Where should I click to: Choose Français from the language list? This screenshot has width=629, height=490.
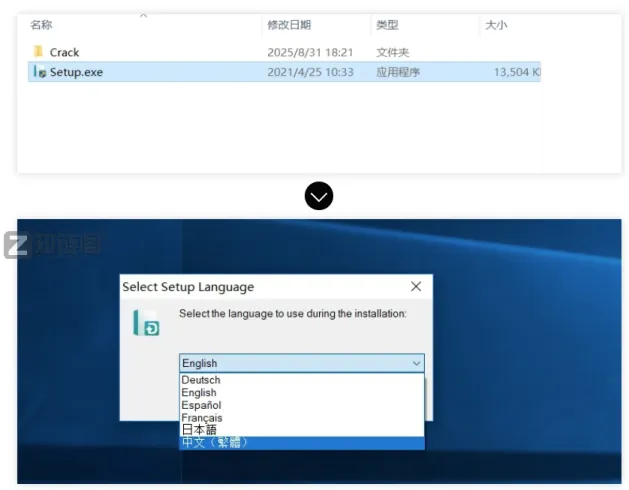tap(302, 417)
